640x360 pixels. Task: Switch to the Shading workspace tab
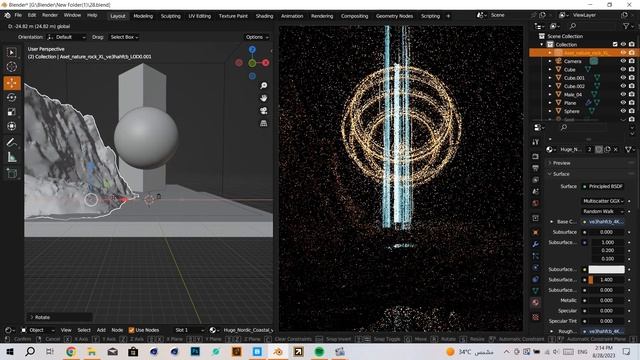click(x=264, y=16)
